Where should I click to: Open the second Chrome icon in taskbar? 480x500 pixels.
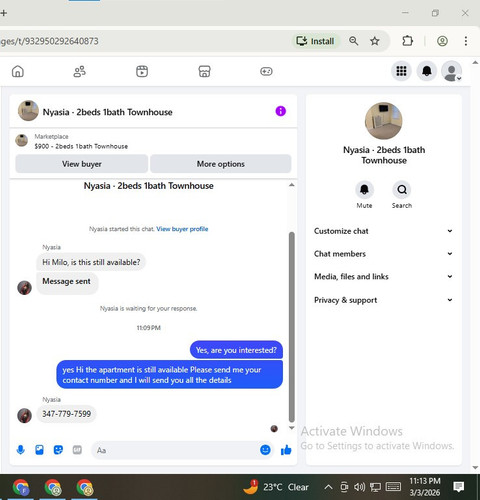click(x=53, y=487)
